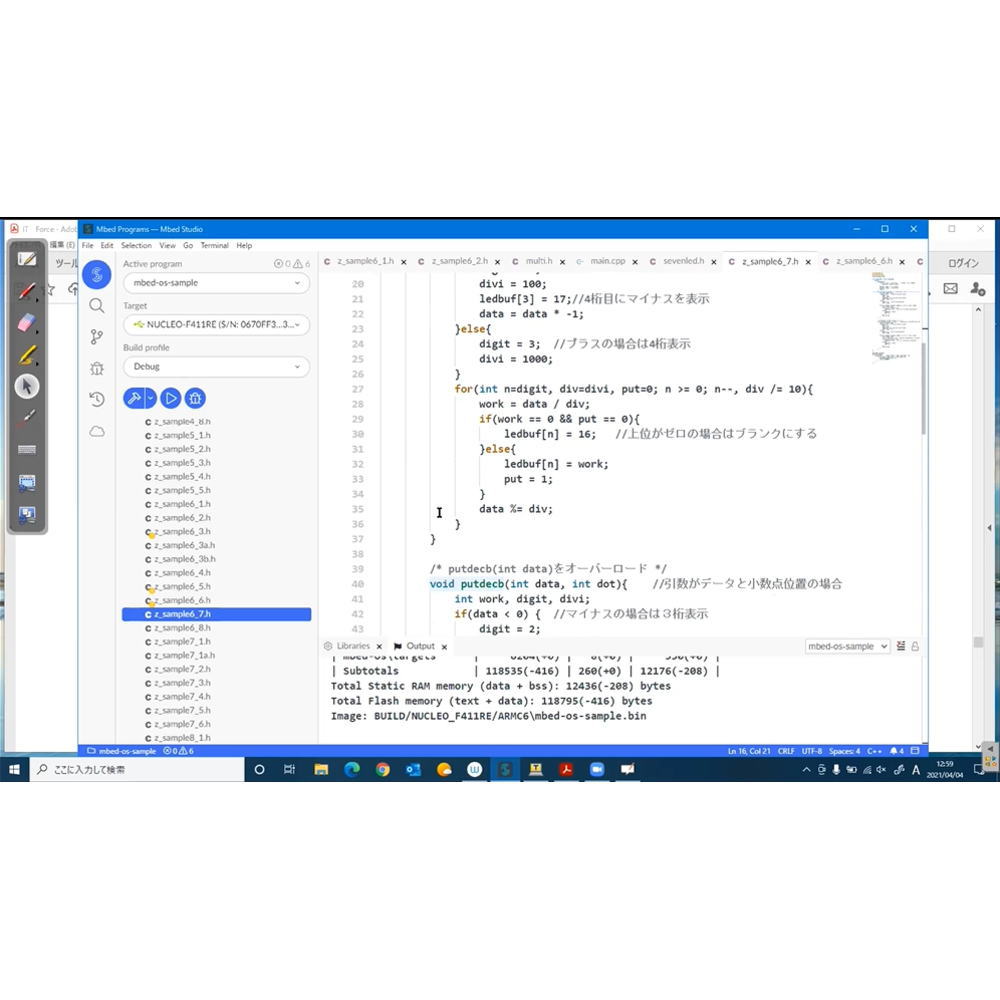Click the Debug program bug button
The width and height of the screenshot is (1000, 1000).
(195, 399)
